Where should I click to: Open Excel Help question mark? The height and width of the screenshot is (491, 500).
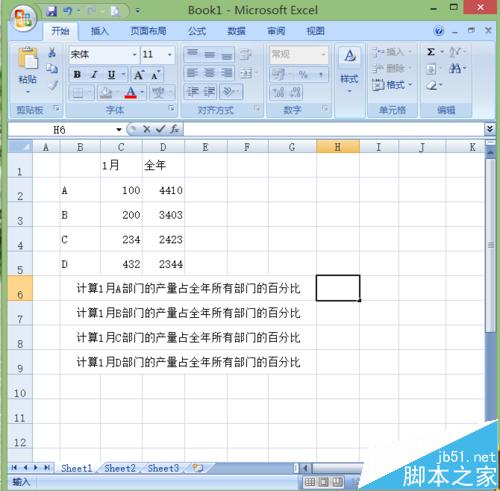point(439,31)
